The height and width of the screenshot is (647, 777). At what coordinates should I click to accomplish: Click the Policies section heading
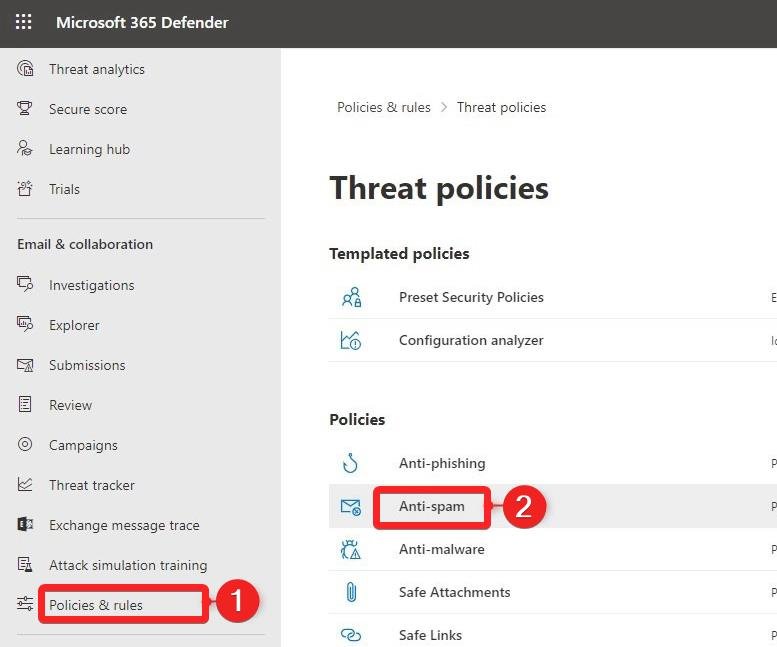[x=357, y=420]
